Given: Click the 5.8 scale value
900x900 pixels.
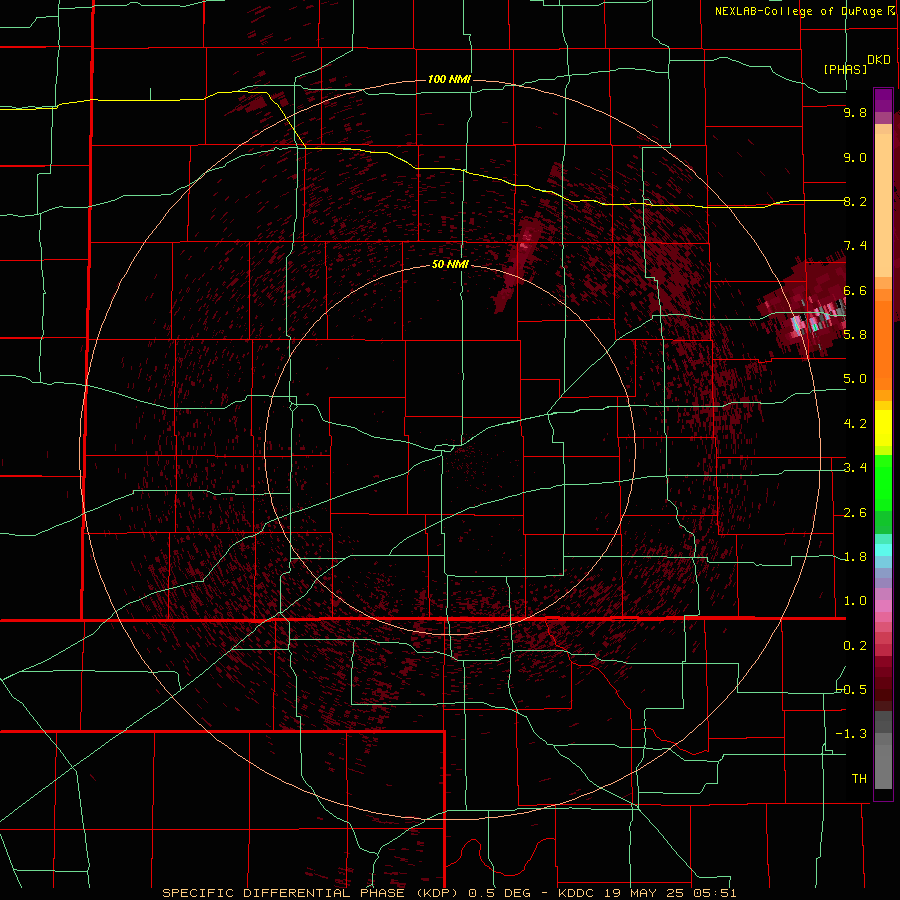Looking at the screenshot, I should (855, 335).
